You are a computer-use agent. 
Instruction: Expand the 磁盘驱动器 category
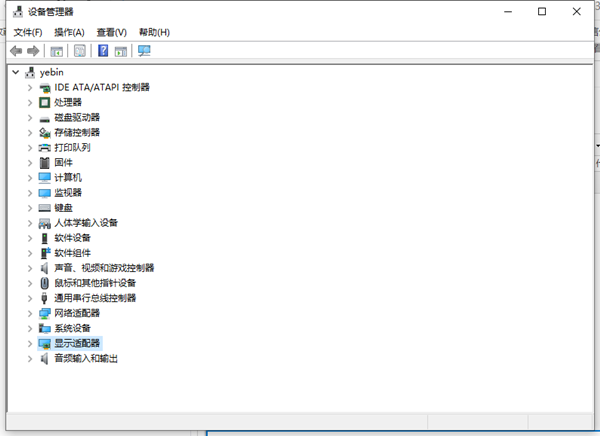pyautogui.click(x=30, y=117)
